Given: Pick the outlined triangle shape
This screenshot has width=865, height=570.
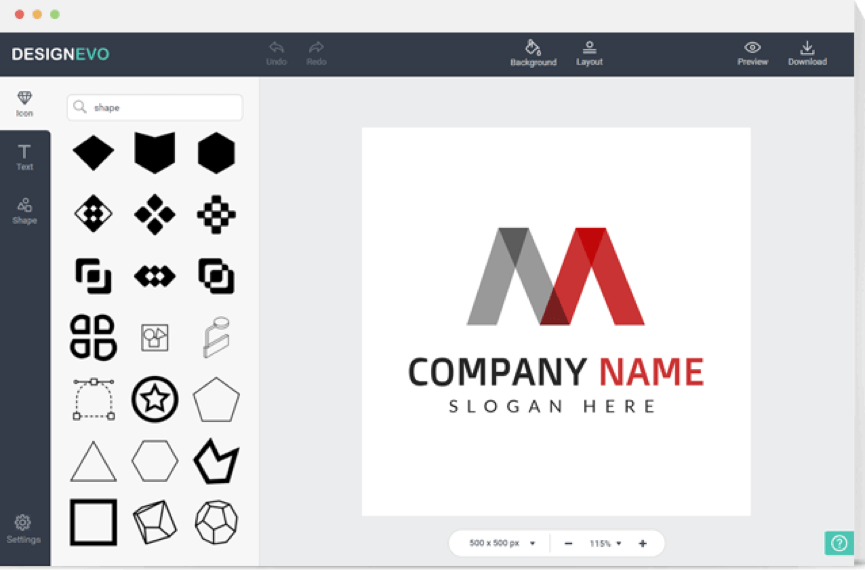Looking at the screenshot, I should point(93,461).
